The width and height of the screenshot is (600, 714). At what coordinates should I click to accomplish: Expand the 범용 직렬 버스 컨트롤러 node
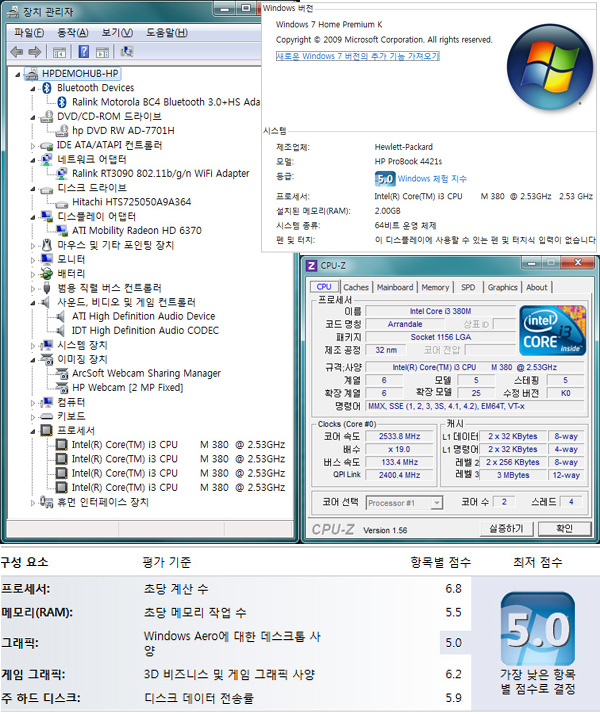point(33,289)
